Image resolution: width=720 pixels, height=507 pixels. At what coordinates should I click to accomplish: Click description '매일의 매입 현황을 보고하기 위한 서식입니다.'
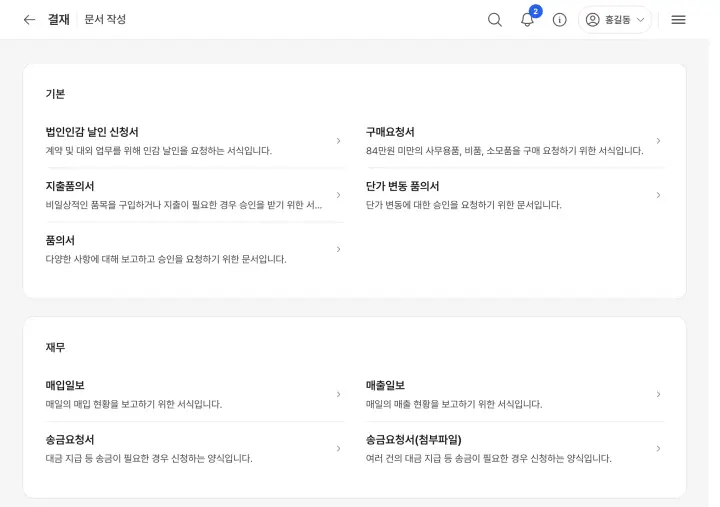tap(134, 405)
